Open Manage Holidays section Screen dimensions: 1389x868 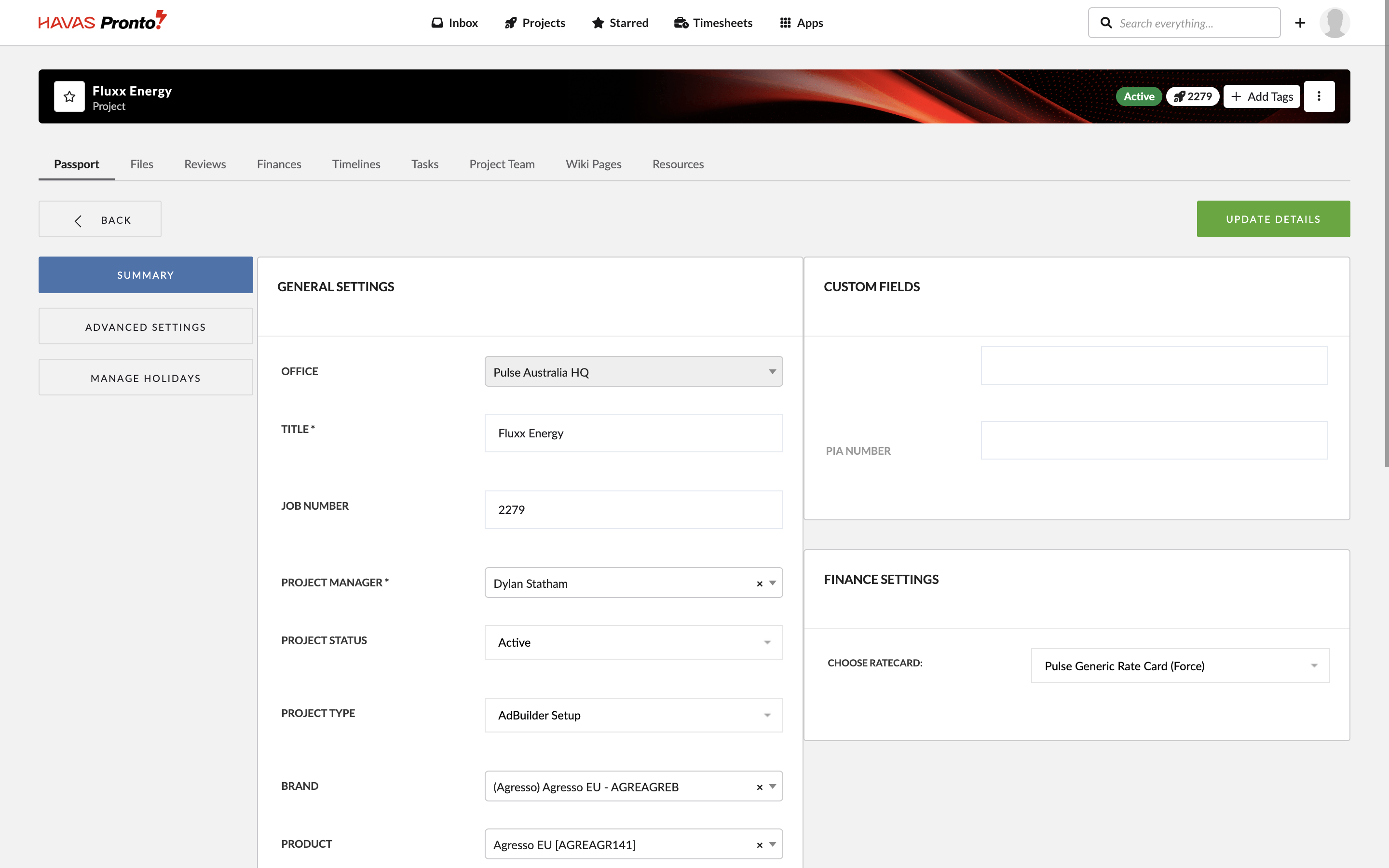146,378
